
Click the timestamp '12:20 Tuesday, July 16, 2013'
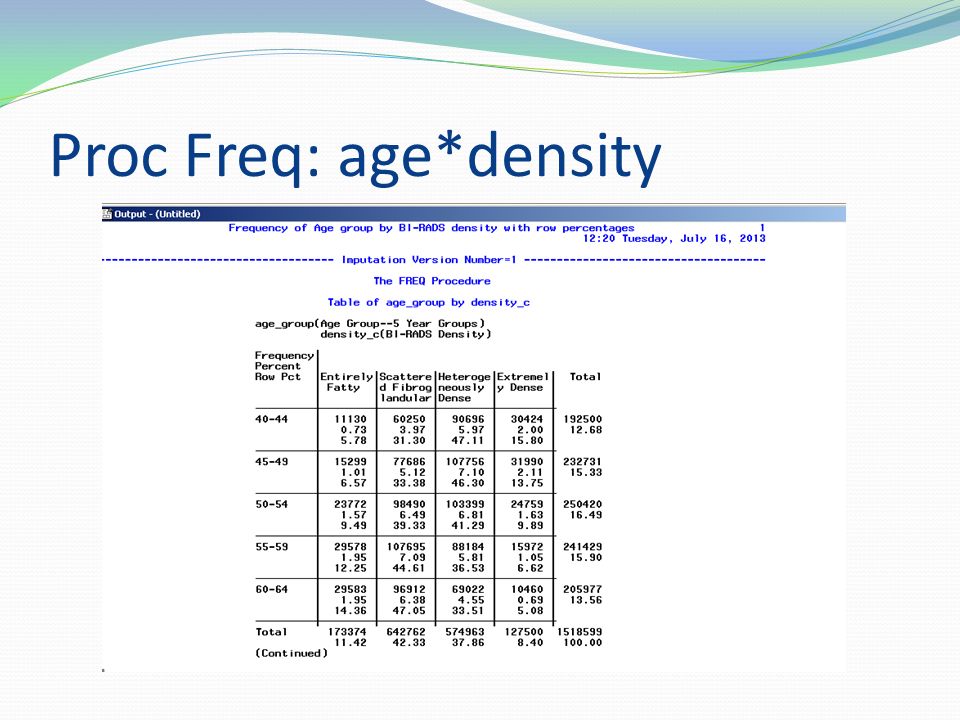(673, 238)
